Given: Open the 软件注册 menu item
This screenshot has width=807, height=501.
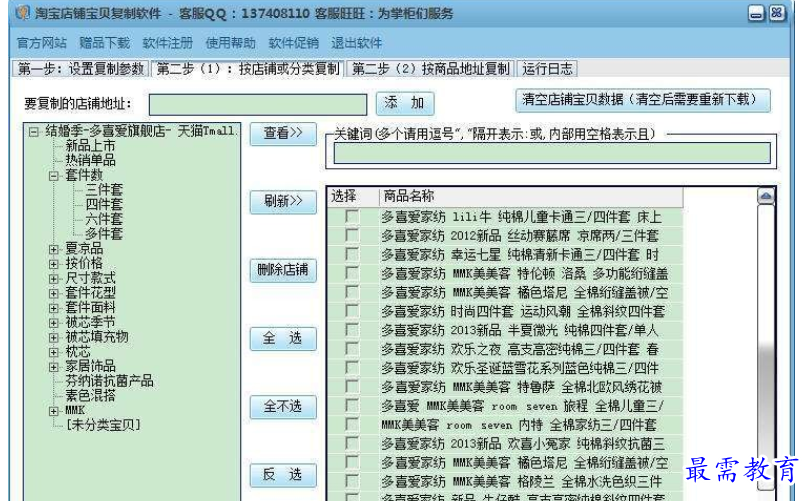Looking at the screenshot, I should pos(168,43).
